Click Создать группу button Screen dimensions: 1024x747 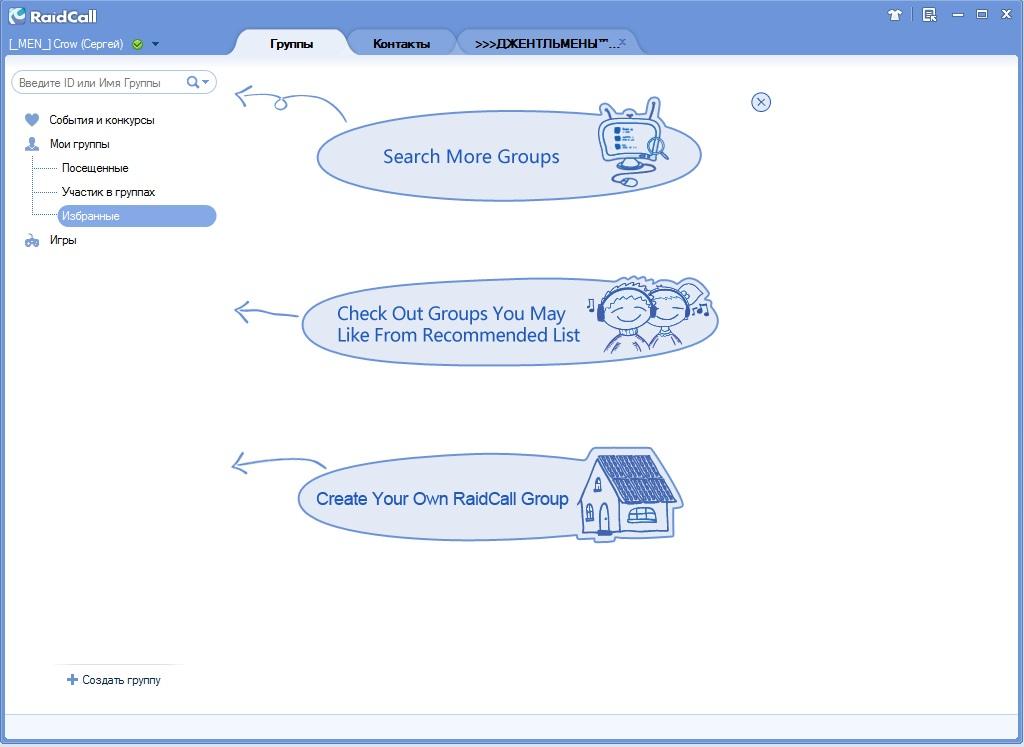114,680
